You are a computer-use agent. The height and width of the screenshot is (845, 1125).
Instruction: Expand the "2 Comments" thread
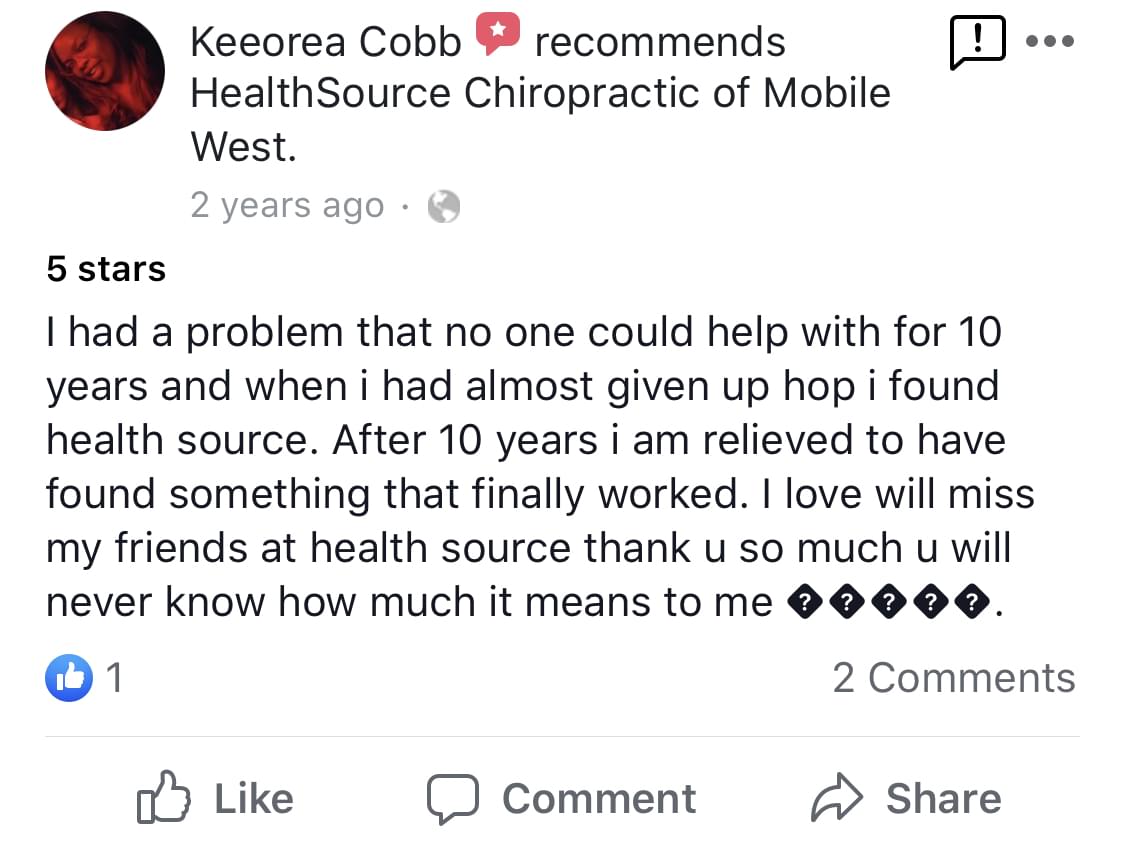click(x=953, y=678)
